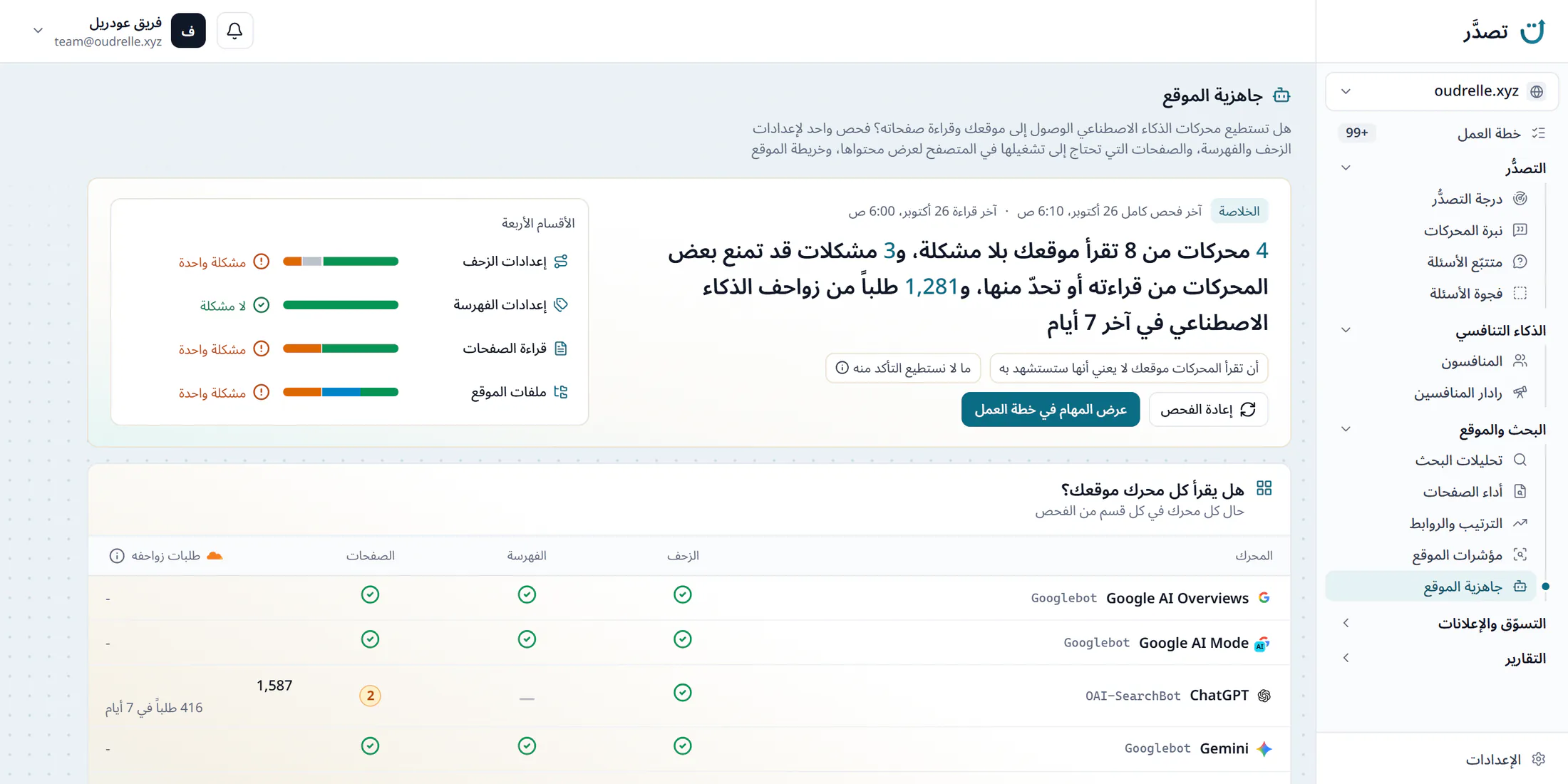Click the أن تقرأ المحركات موقعك note chip

1129,368
